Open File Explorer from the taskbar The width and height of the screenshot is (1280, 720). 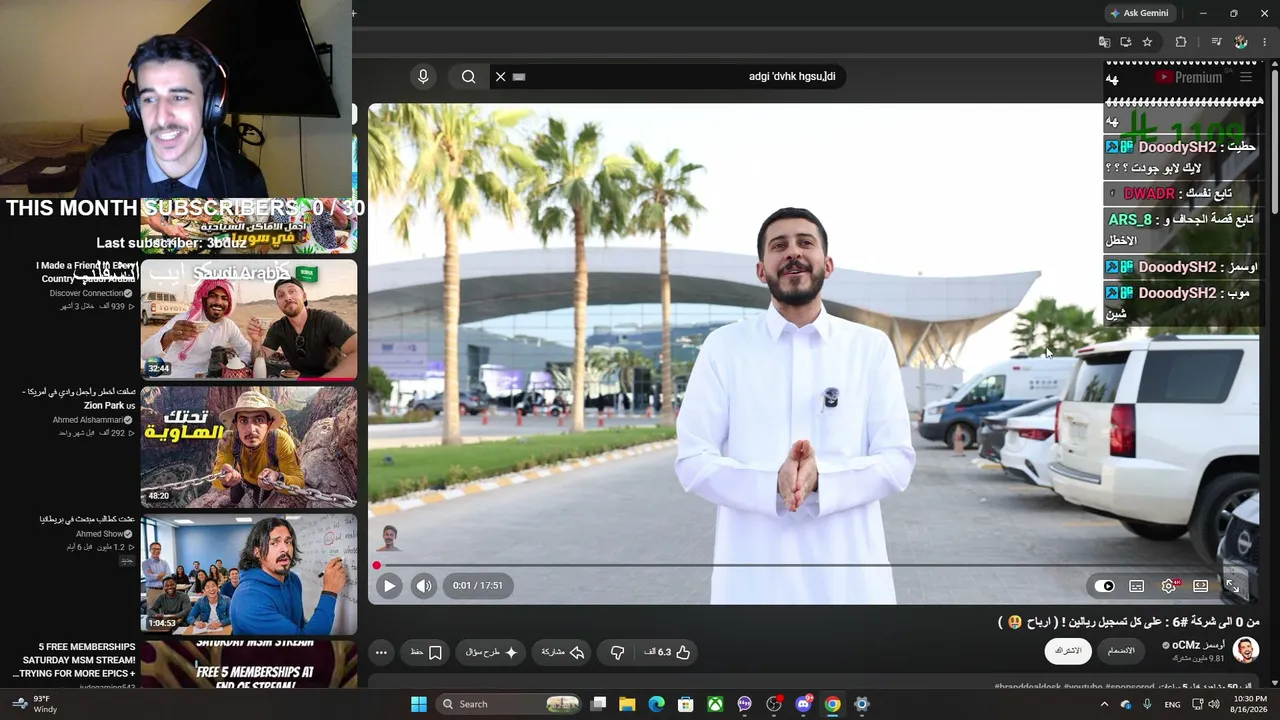[627, 704]
